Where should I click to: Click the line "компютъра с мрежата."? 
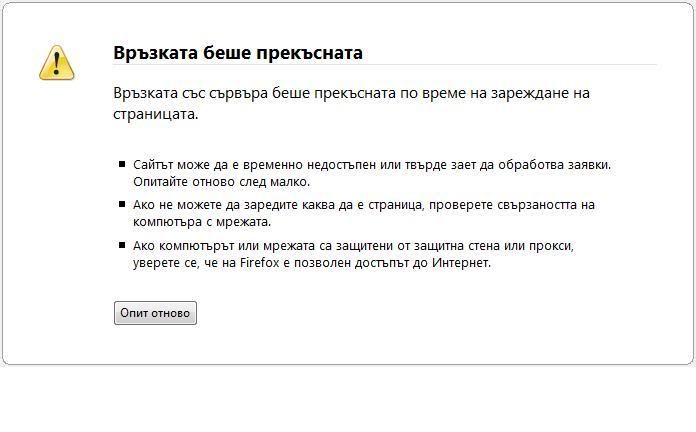pos(201,223)
